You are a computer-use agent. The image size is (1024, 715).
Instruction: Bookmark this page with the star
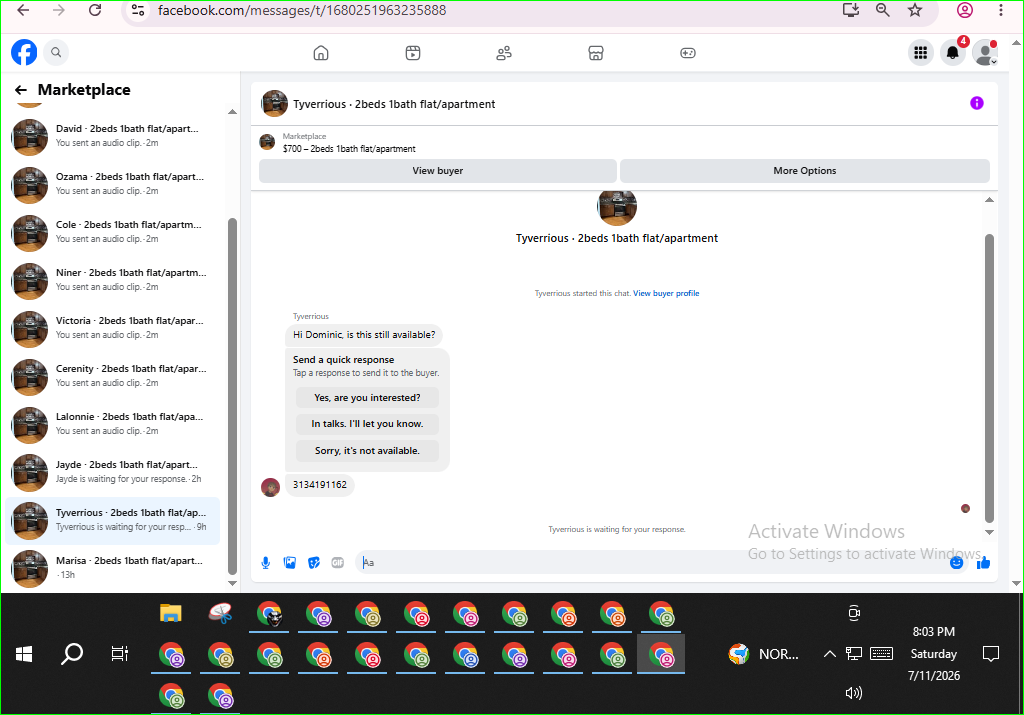pyautogui.click(x=915, y=10)
